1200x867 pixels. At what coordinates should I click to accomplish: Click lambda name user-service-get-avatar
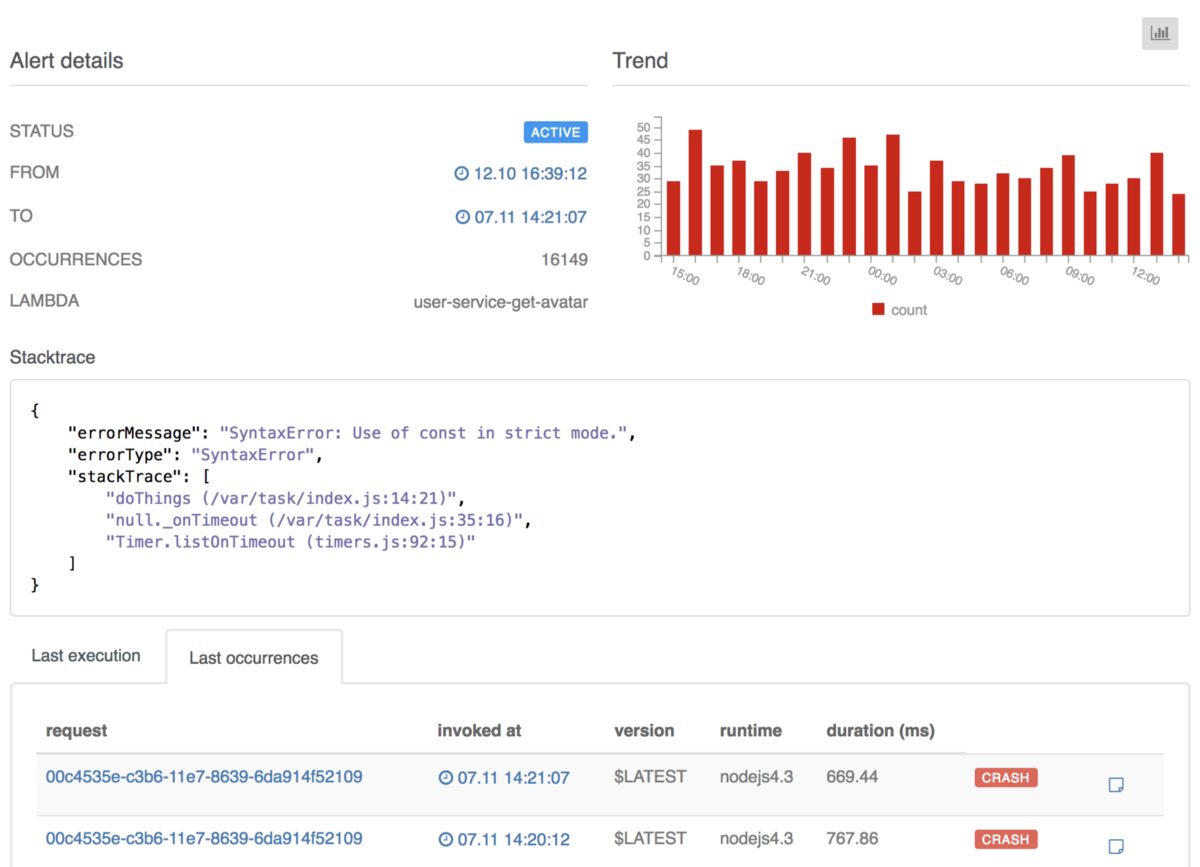pyautogui.click(x=501, y=301)
